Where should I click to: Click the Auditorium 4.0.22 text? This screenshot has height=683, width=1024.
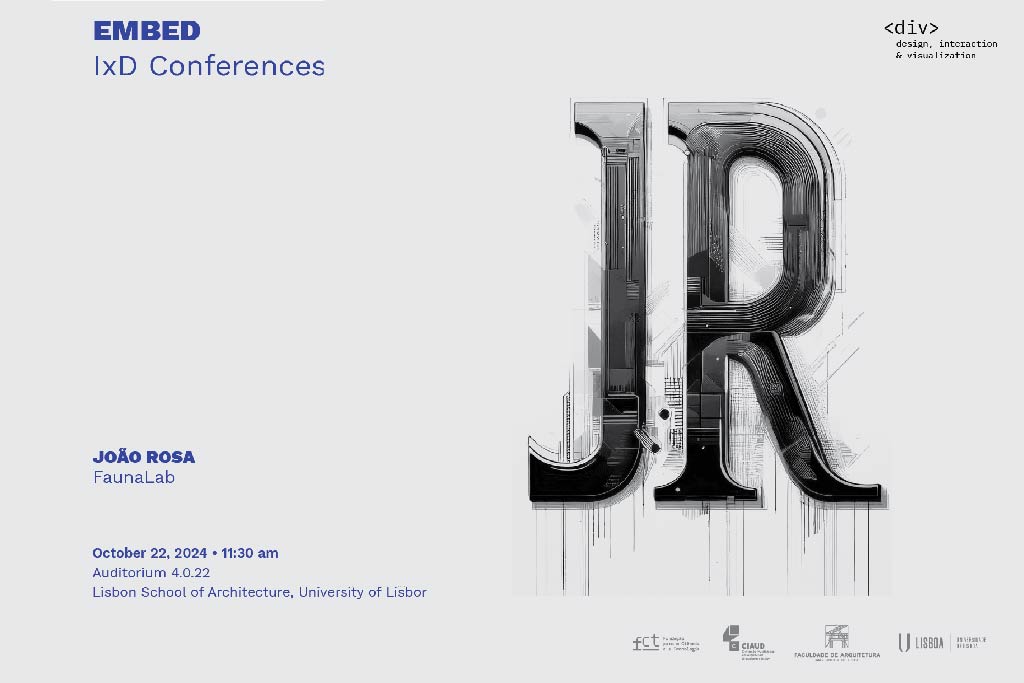pos(151,573)
